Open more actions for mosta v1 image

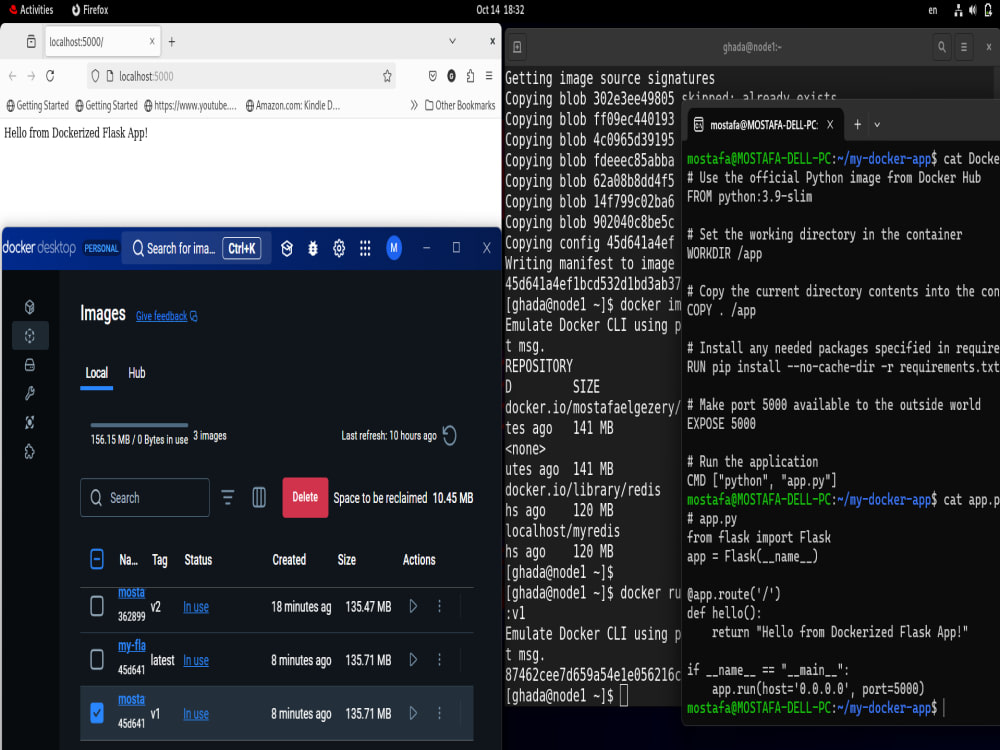(439, 713)
